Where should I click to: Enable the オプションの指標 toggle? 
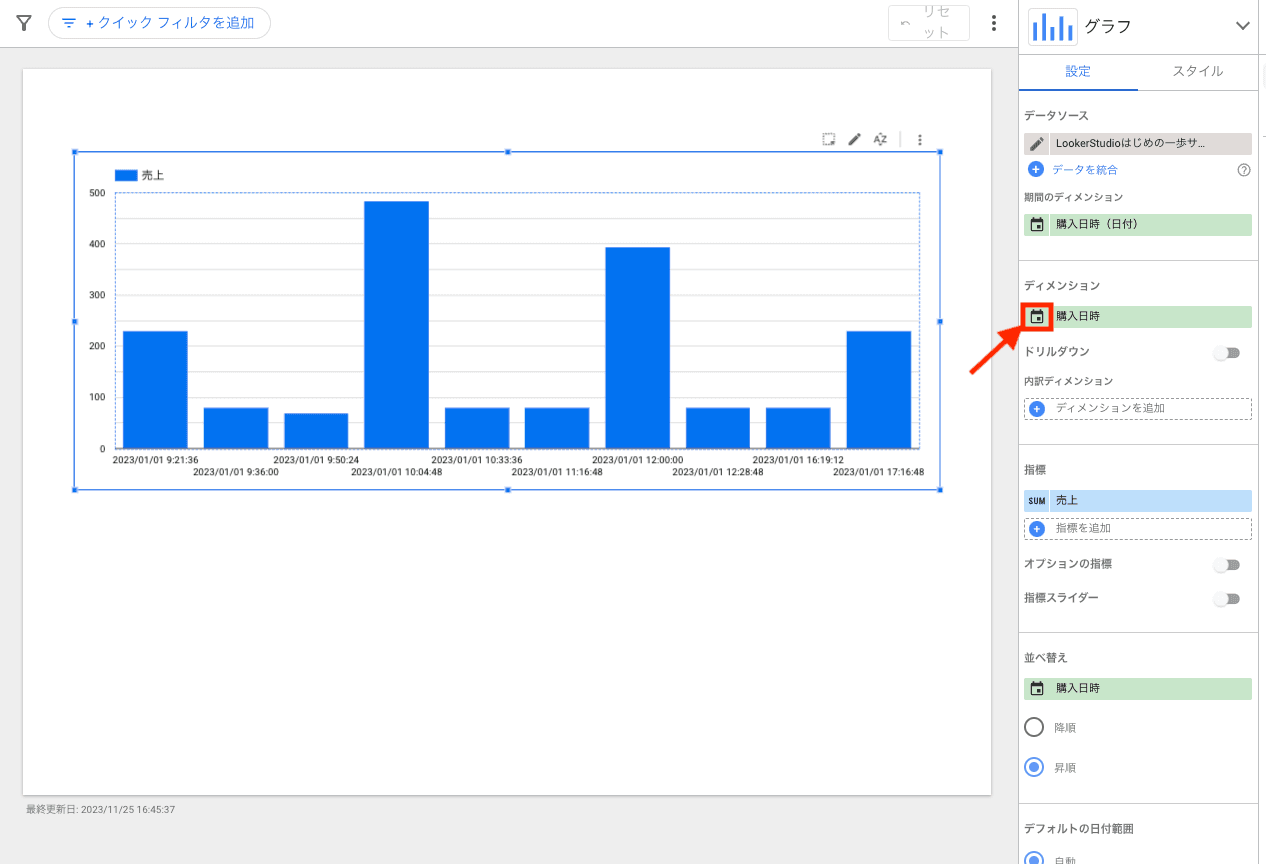(1226, 565)
